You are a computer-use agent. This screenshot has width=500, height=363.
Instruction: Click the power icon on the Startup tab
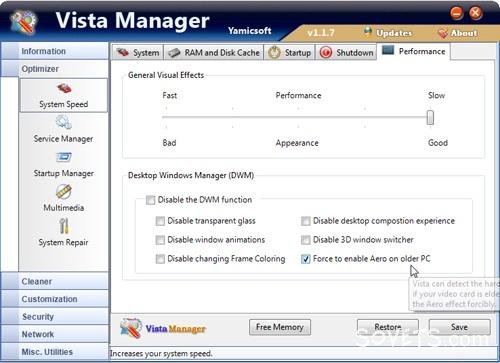point(274,53)
